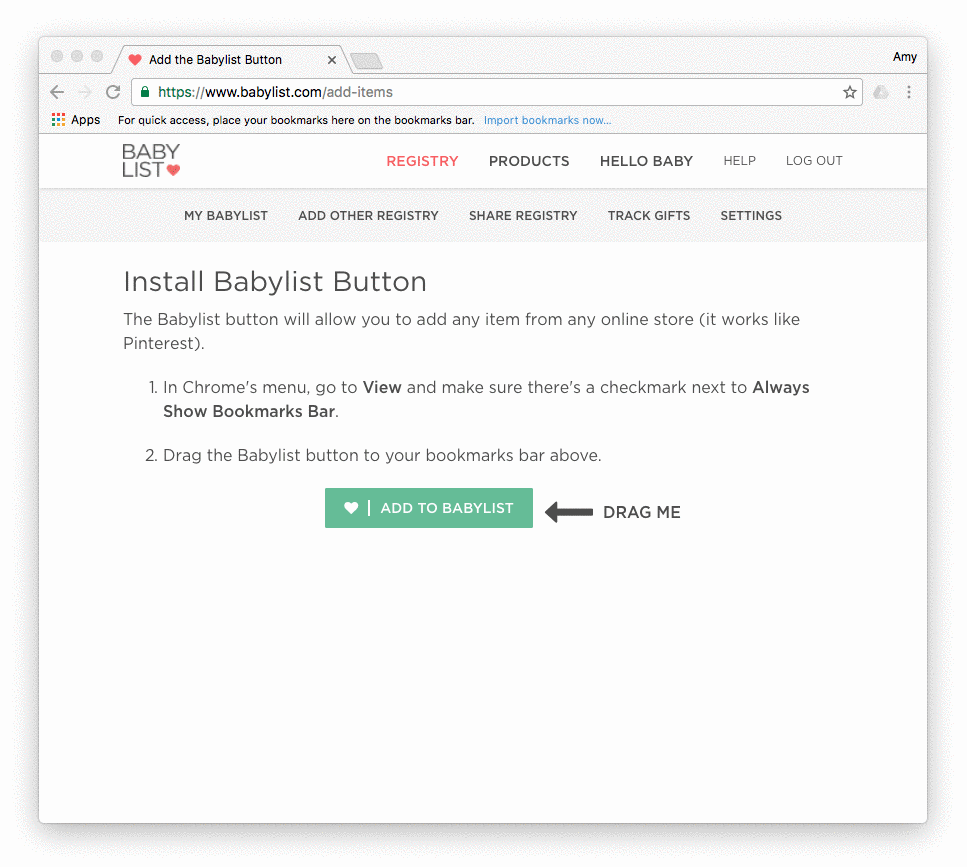Click the ADD TO BABYLIST button
Screen dimensions: 967x867
[429, 507]
